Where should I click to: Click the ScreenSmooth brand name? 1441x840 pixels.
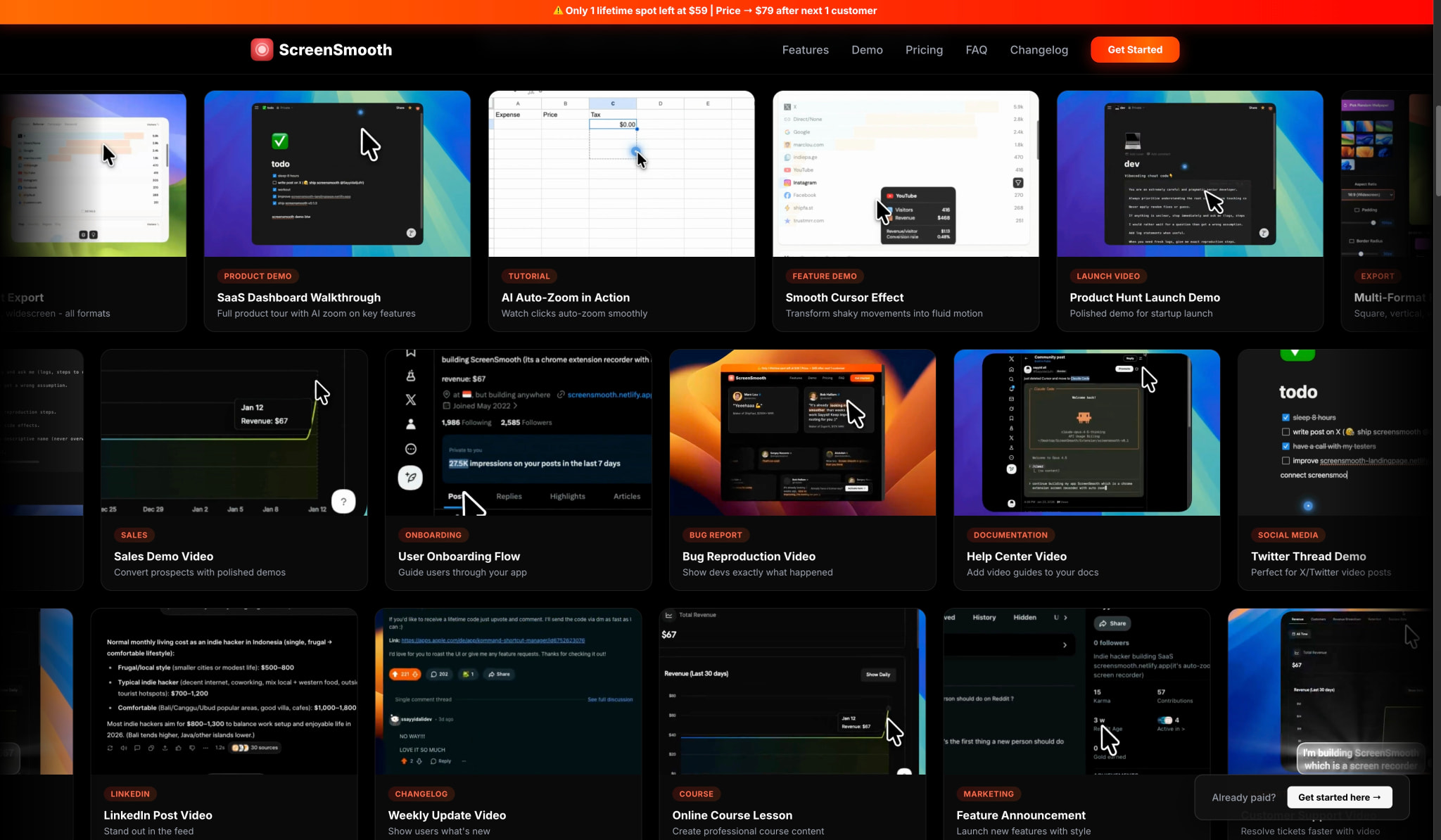pyautogui.click(x=335, y=50)
